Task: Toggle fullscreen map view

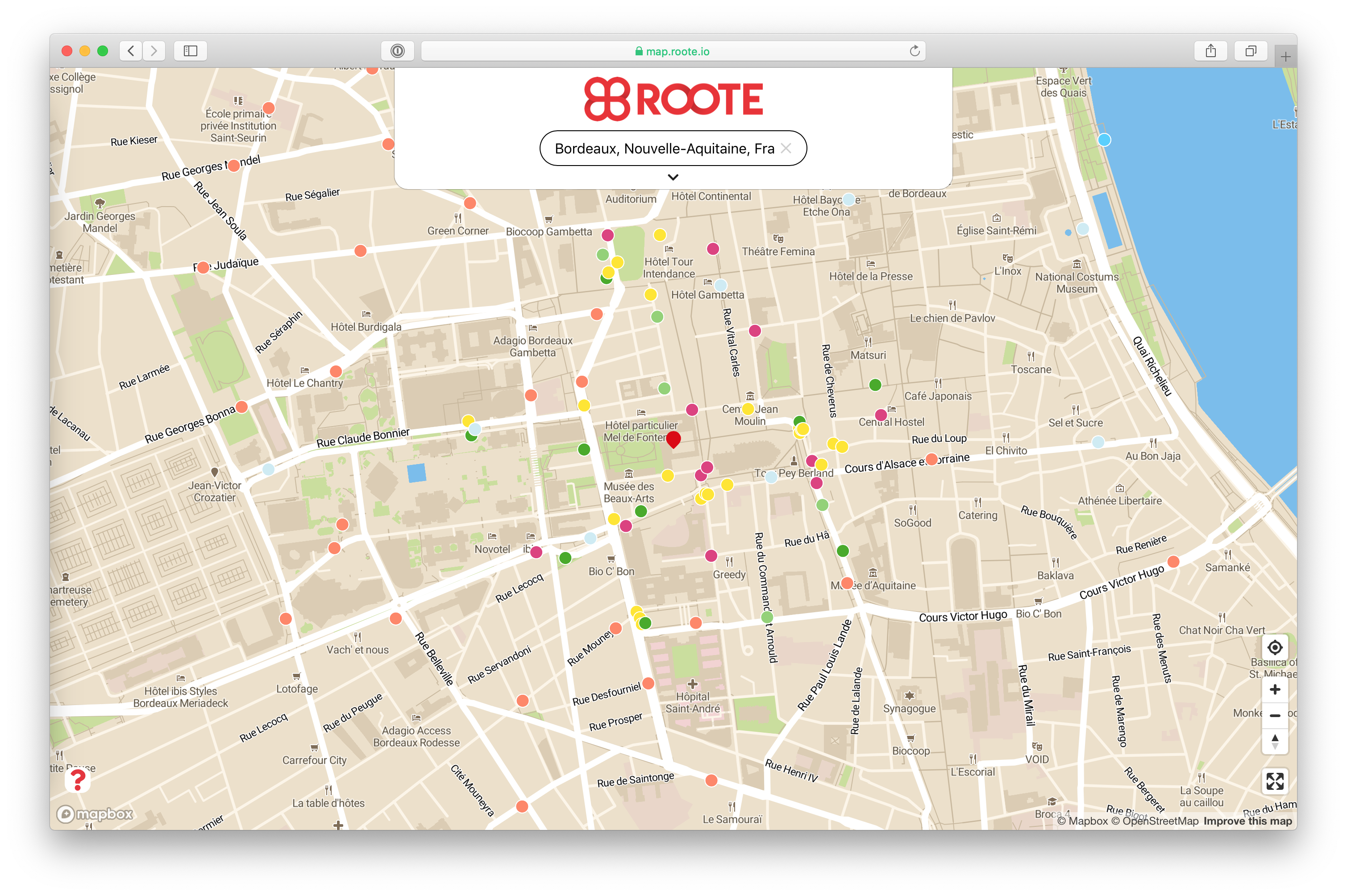Action: [1274, 780]
